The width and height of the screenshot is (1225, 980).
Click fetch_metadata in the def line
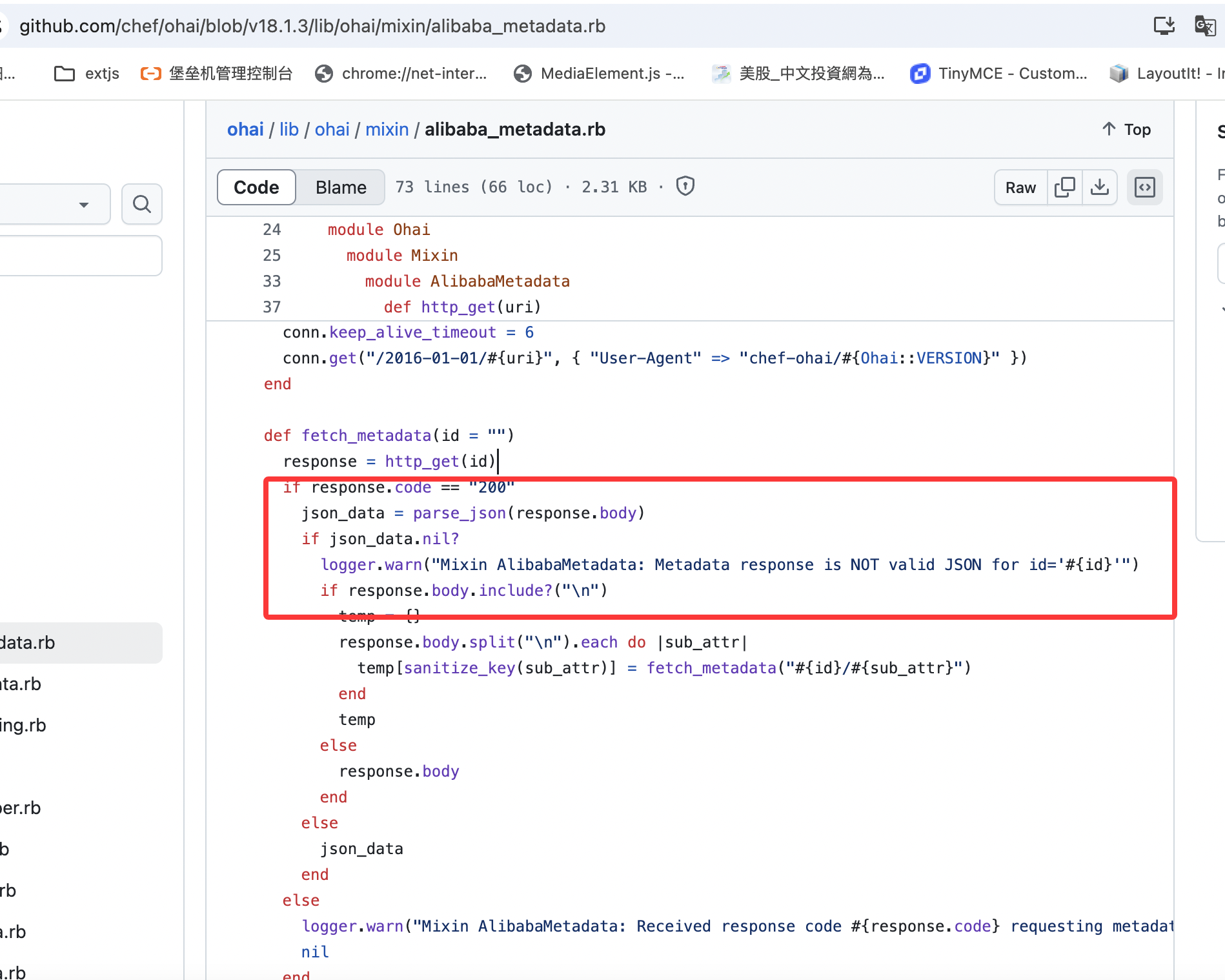[367, 436]
